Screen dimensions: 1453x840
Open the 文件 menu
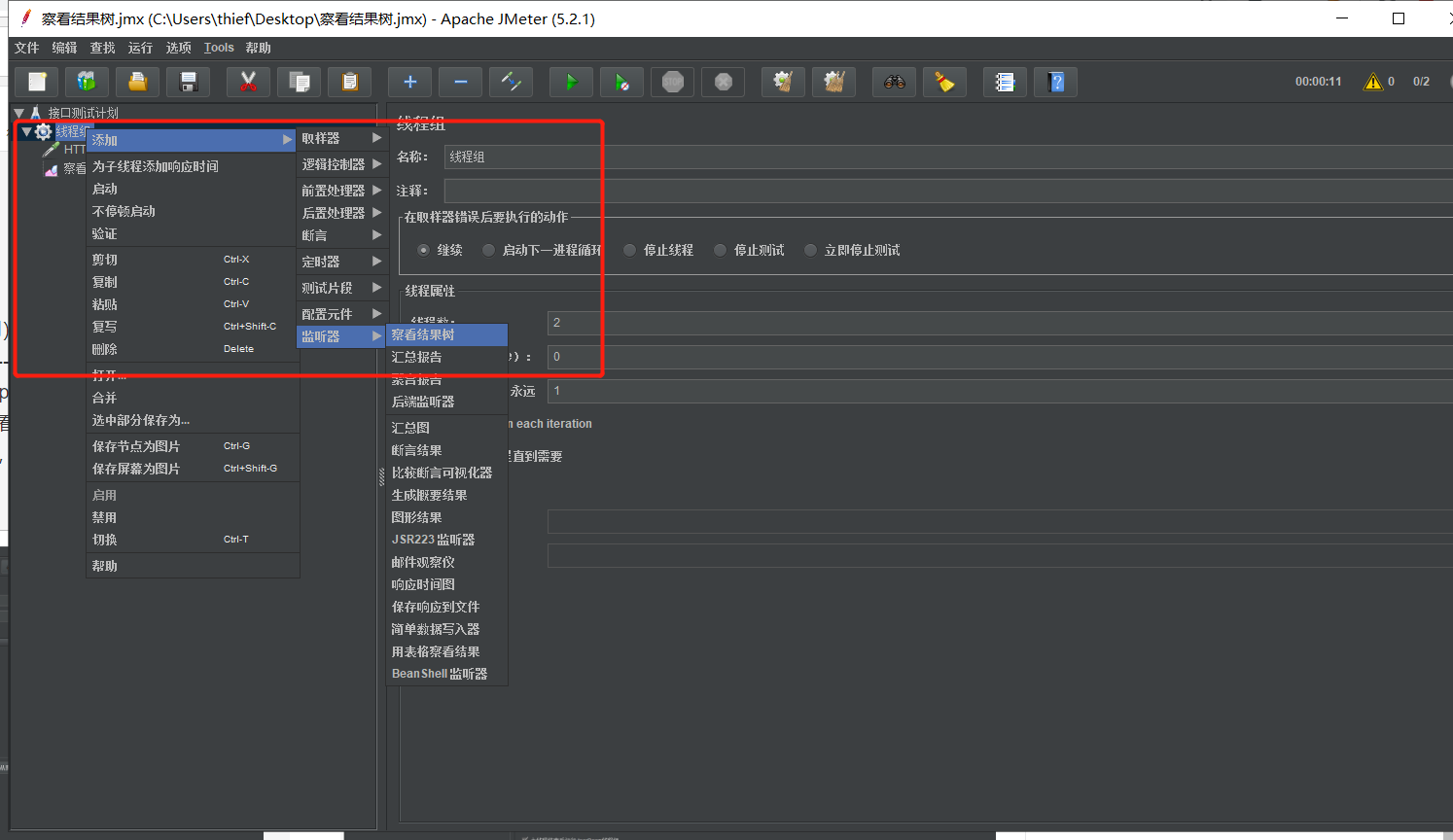click(26, 48)
